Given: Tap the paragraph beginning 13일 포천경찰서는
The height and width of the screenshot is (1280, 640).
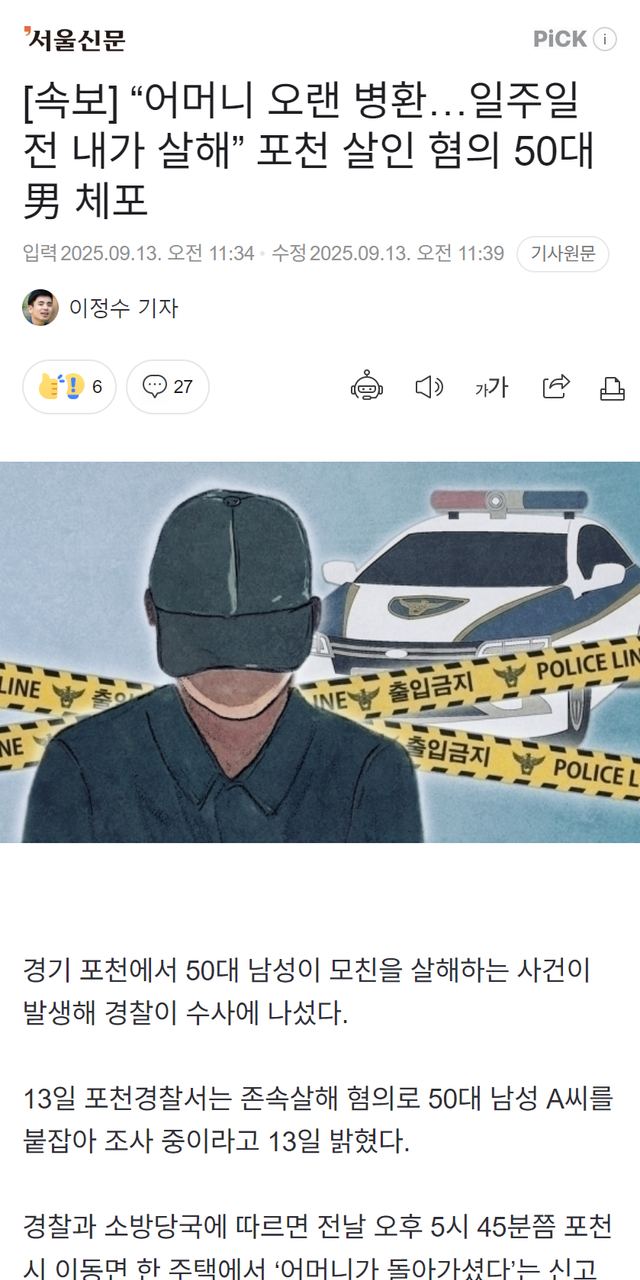Looking at the screenshot, I should pyautogui.click(x=318, y=1121).
